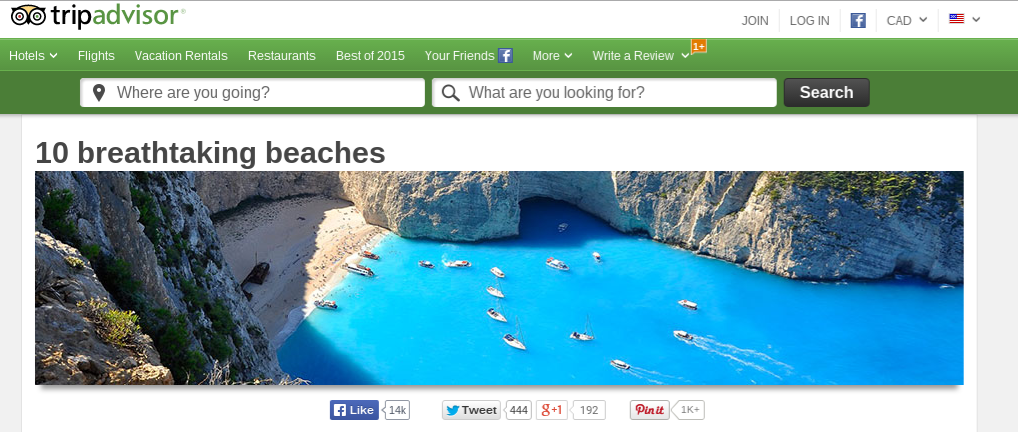Screen dimensions: 1018x432
Task: Focus the Where are you going field
Action: 253,93
